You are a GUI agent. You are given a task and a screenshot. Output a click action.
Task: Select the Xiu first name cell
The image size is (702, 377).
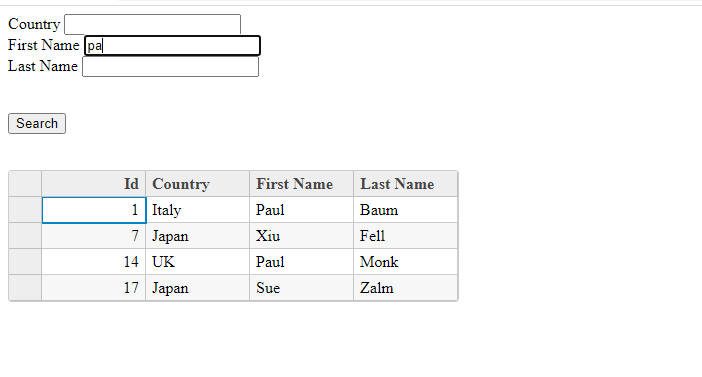point(301,236)
